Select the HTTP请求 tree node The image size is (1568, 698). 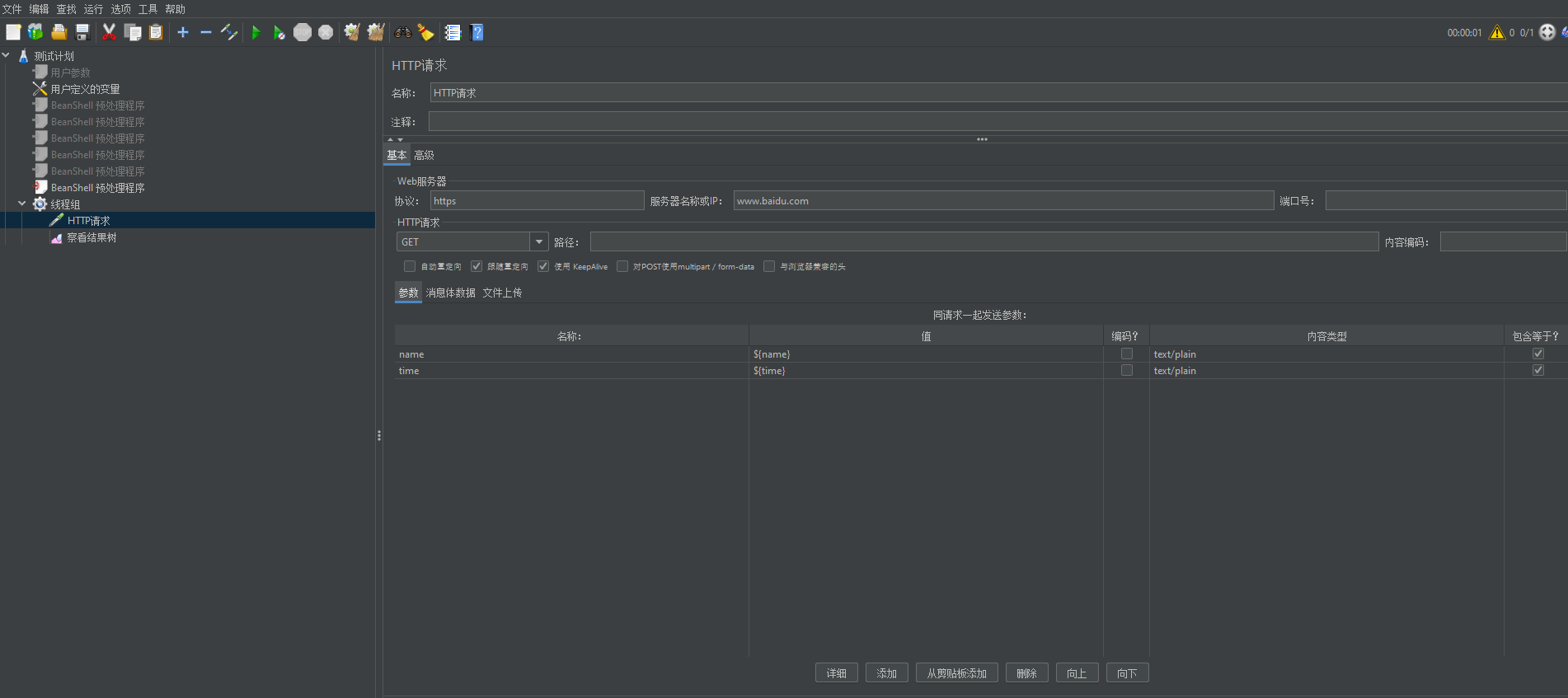pyautogui.click(x=88, y=221)
